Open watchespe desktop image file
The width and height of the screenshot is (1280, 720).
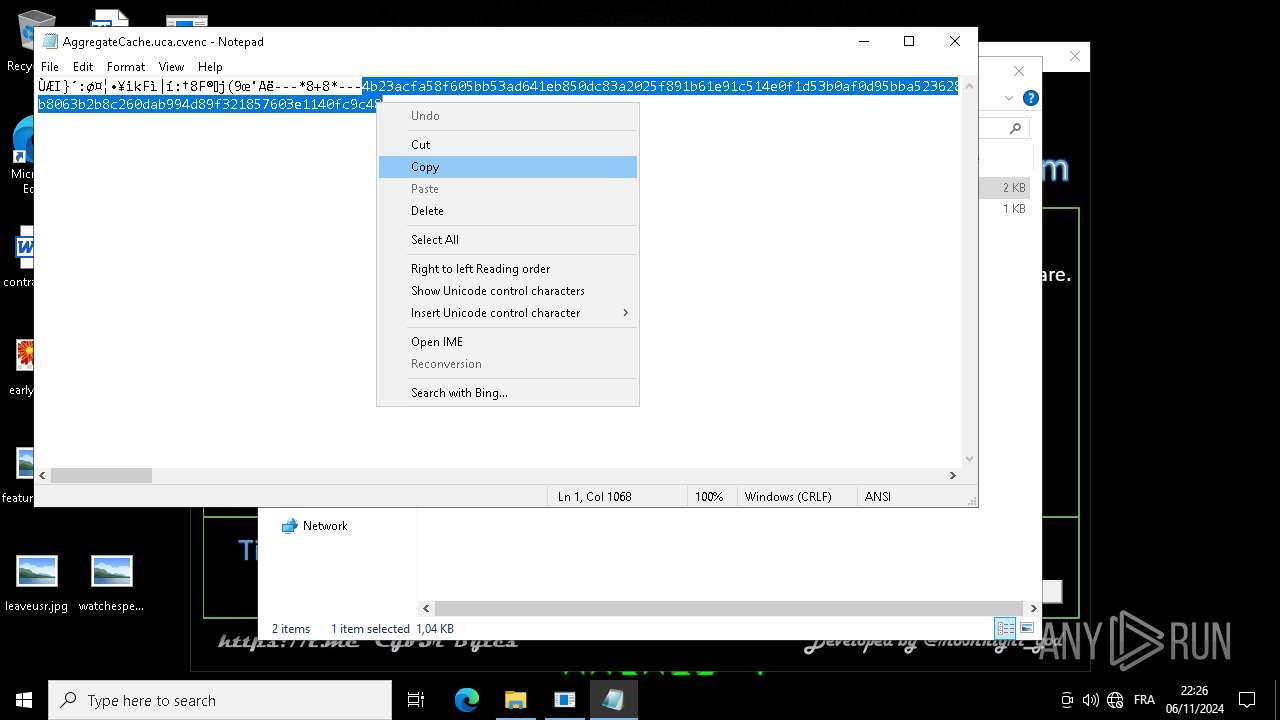(x=111, y=584)
